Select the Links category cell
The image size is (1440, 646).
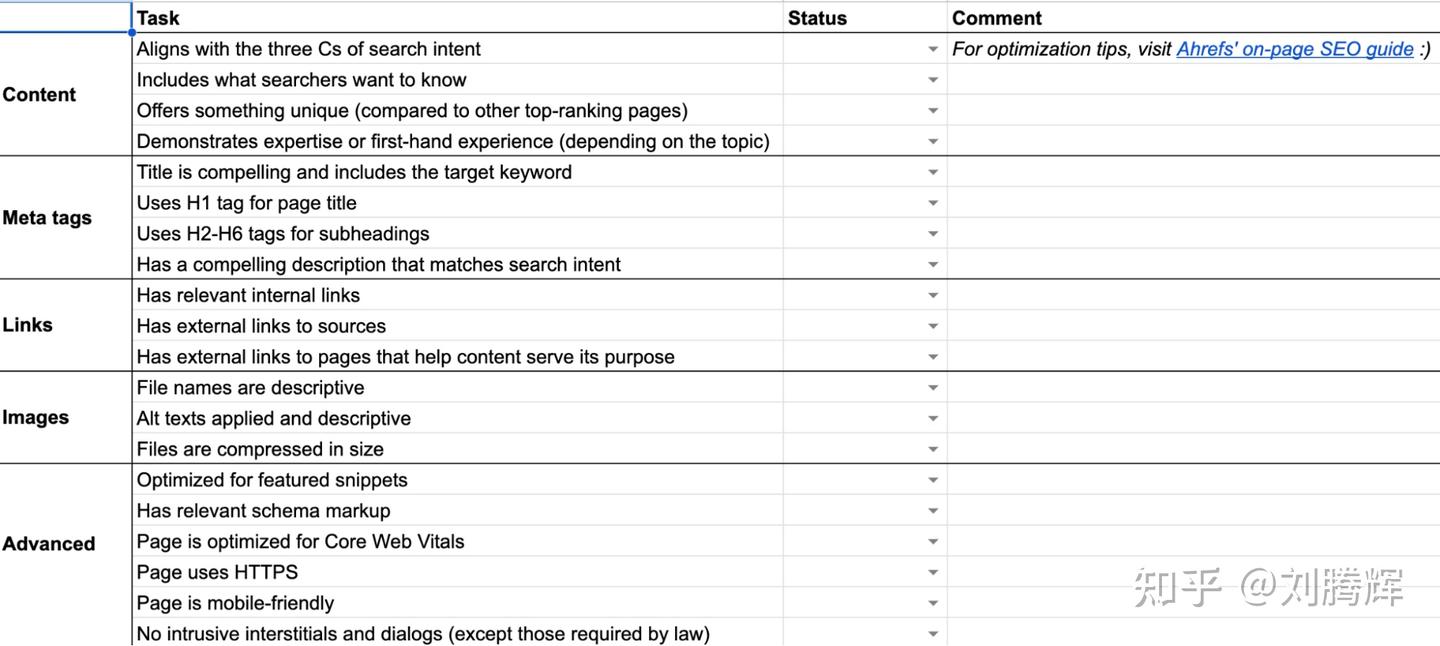(64, 325)
